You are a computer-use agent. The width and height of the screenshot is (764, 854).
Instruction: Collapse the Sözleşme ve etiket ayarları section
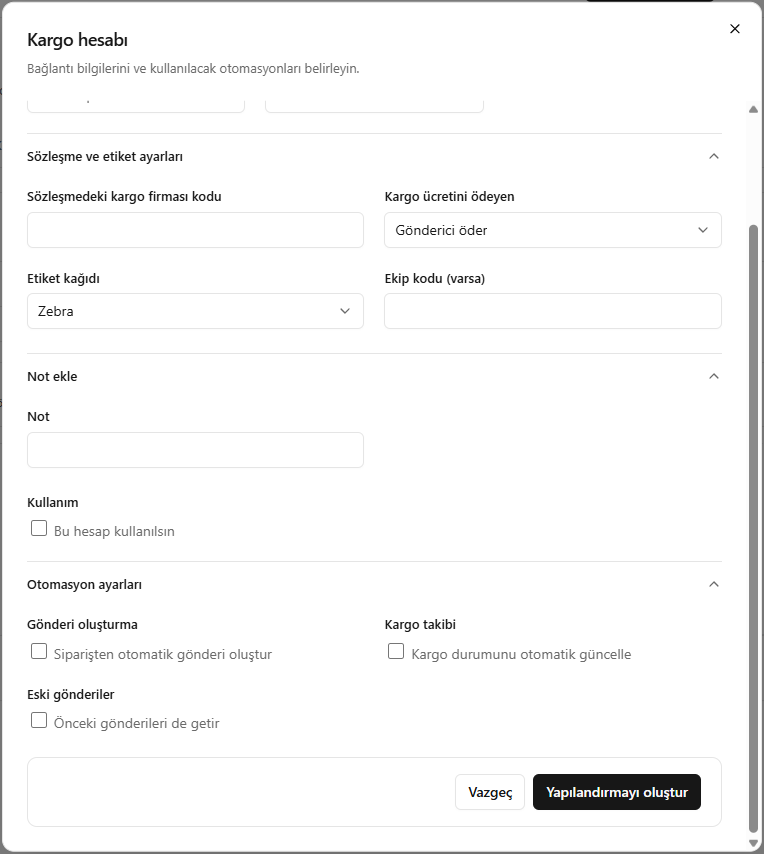click(714, 156)
